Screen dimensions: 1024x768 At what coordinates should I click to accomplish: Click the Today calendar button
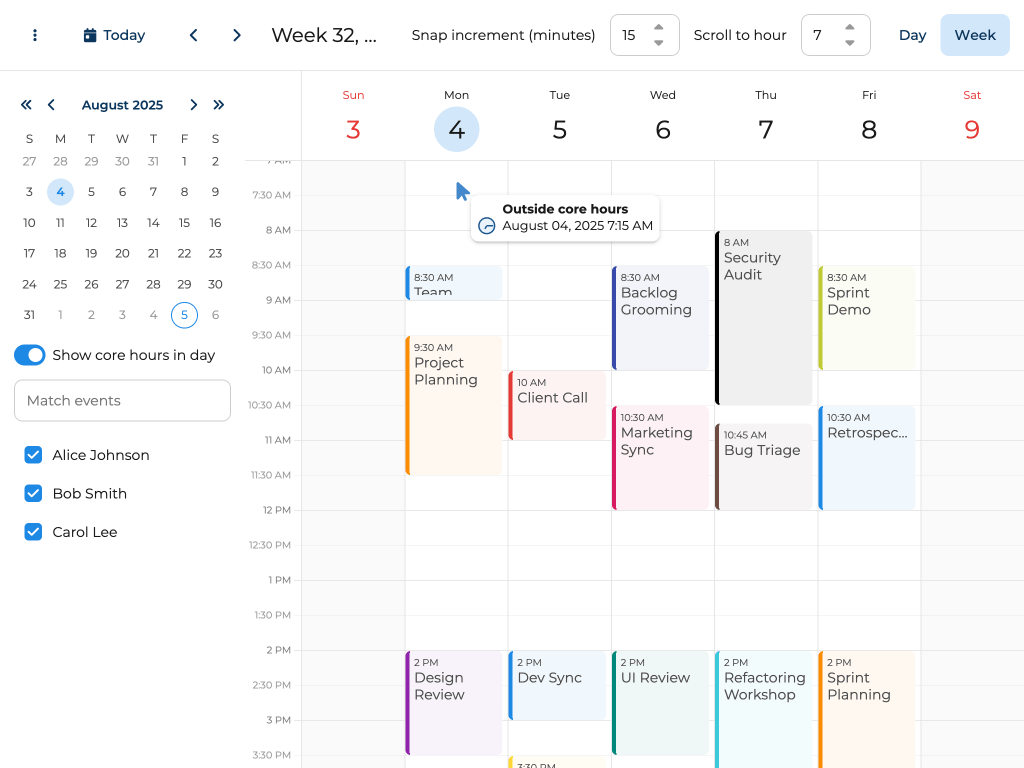114,35
